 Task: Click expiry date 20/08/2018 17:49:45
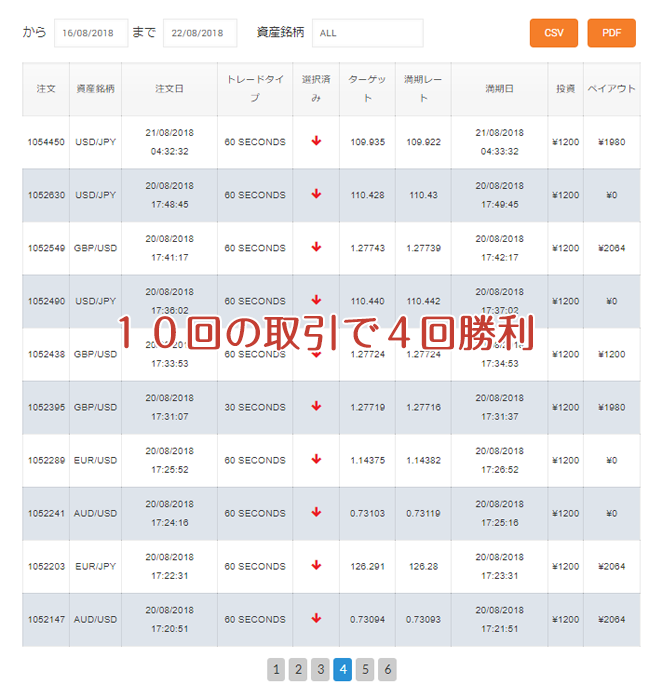499,195
